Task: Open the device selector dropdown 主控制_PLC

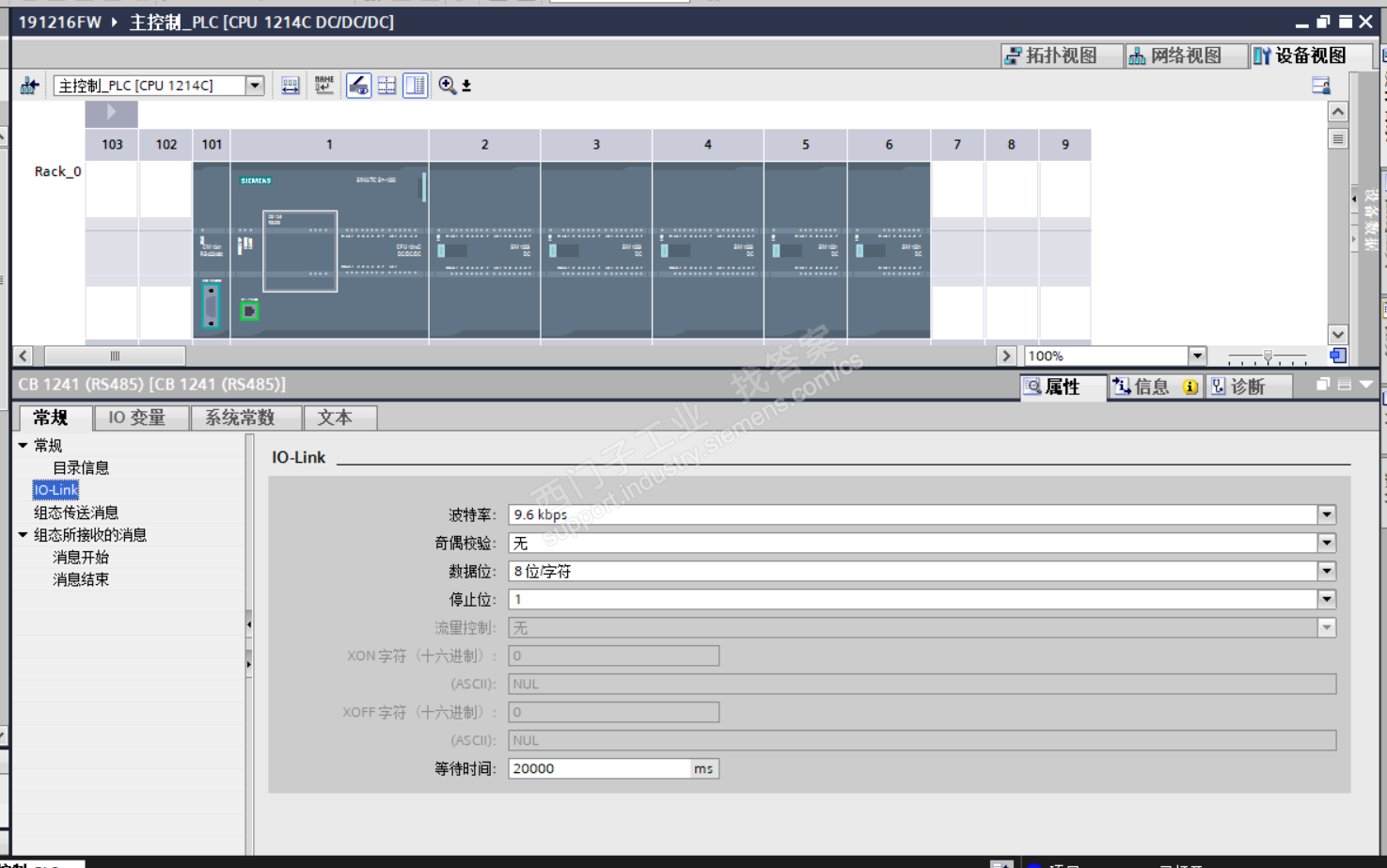Action: click(255, 86)
